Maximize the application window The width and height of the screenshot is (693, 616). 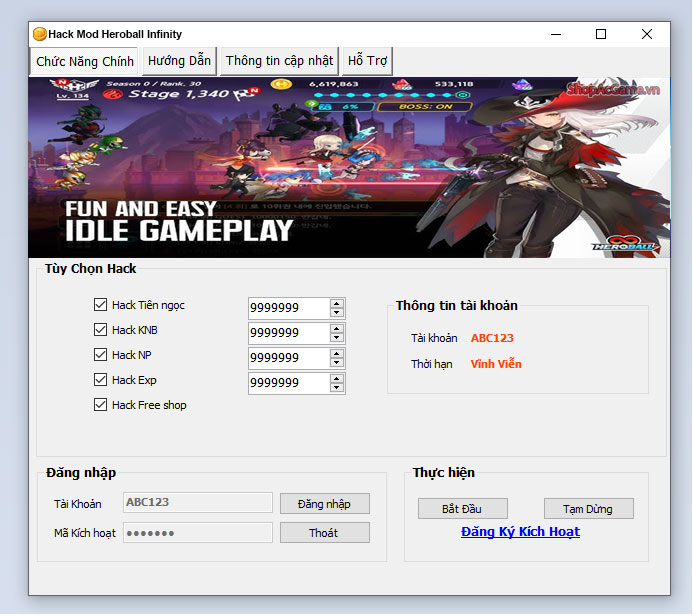coord(601,34)
